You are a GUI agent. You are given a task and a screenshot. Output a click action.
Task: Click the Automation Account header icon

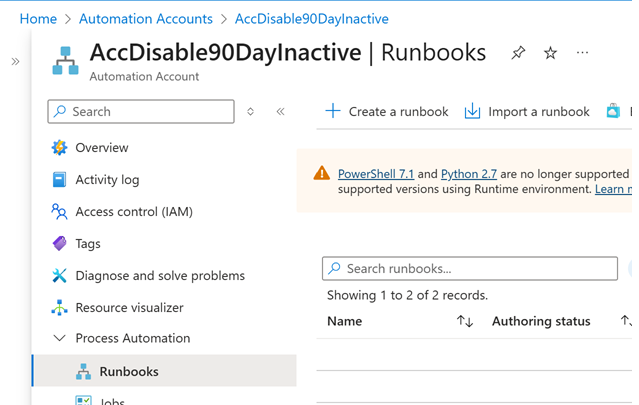click(x=65, y=61)
